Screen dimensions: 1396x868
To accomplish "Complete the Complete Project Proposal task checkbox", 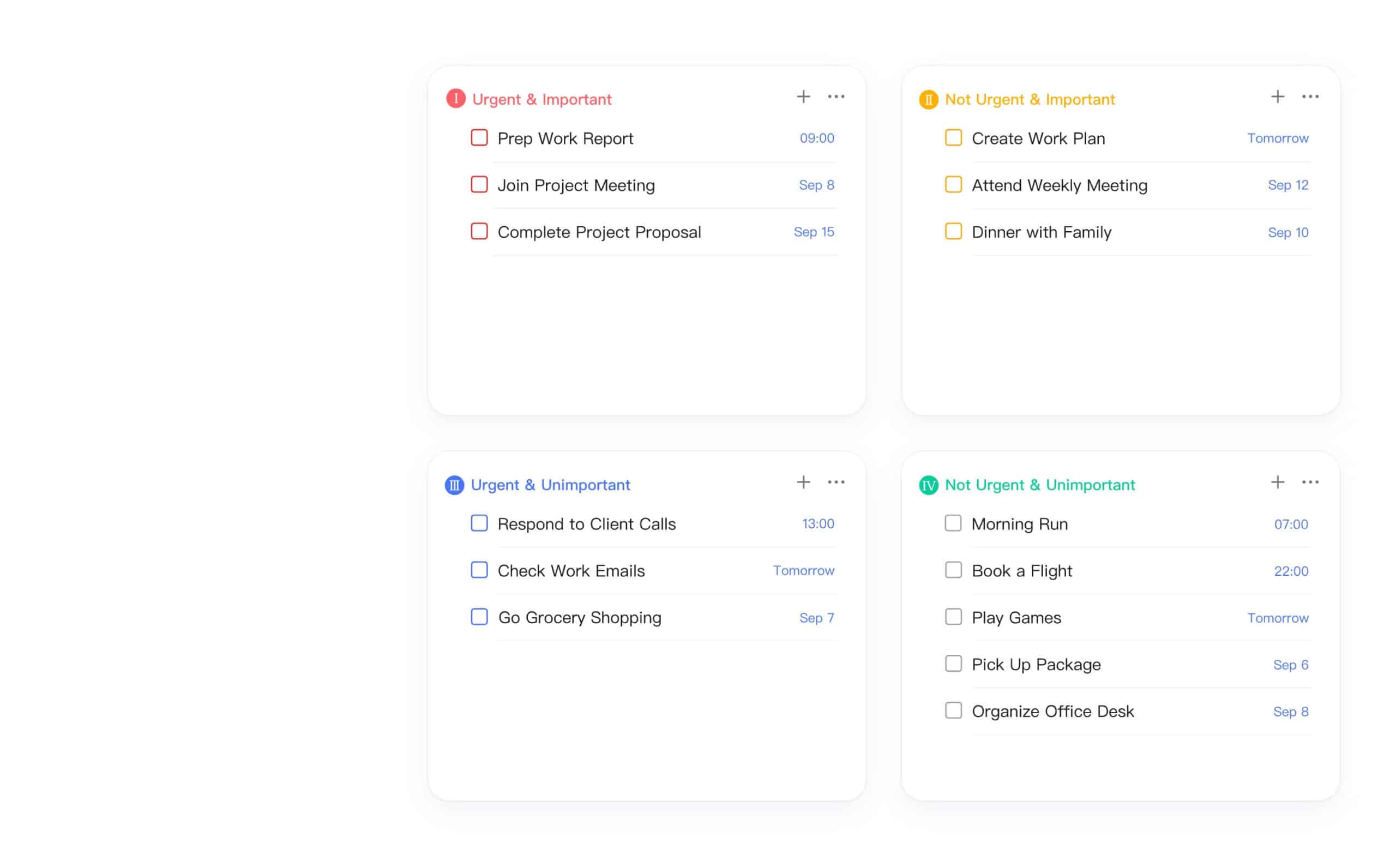I will 479,231.
